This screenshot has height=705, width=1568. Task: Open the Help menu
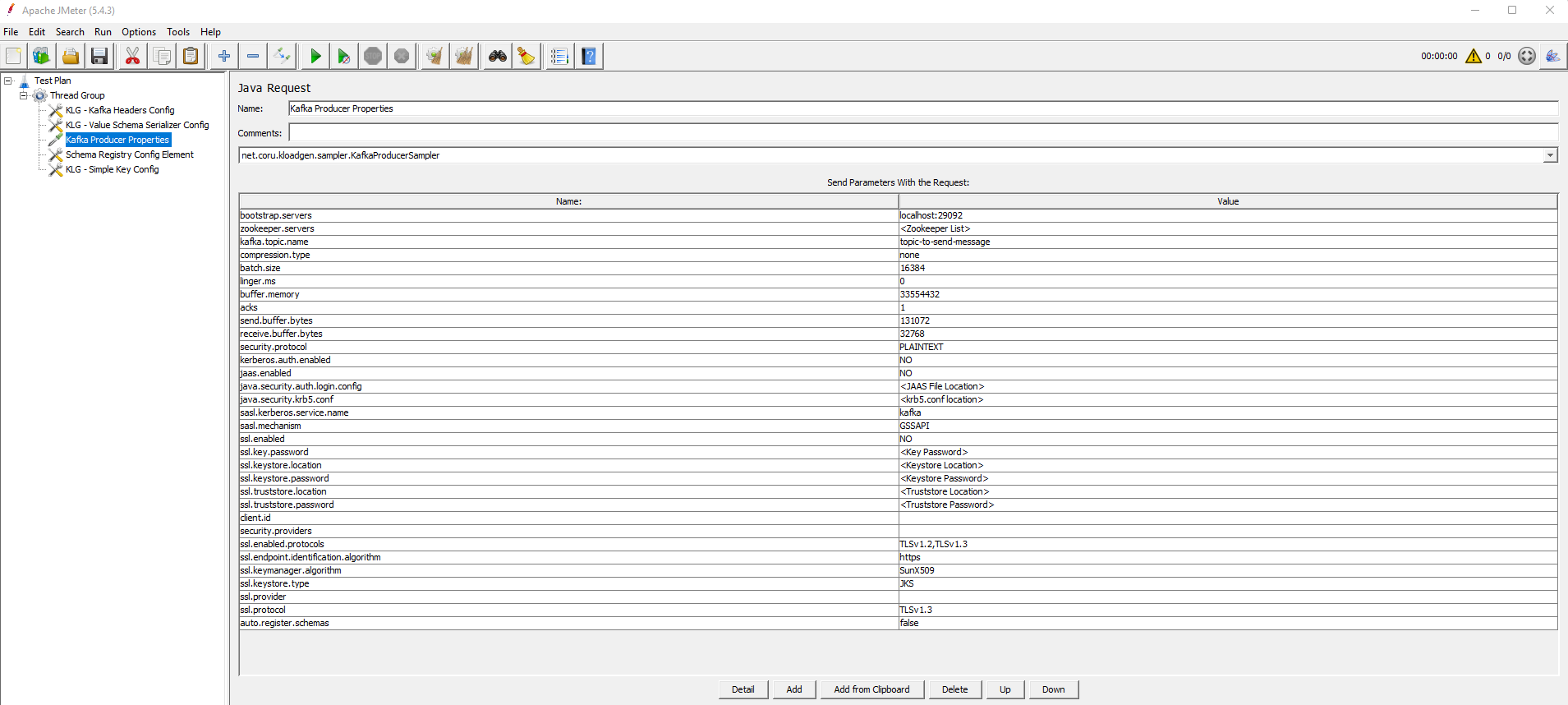(x=210, y=32)
